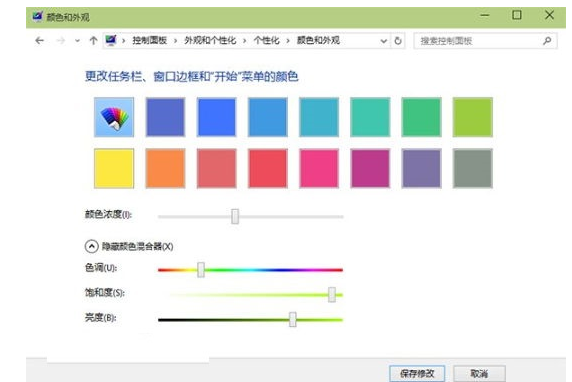Go up one level with up arrow

click(93, 40)
